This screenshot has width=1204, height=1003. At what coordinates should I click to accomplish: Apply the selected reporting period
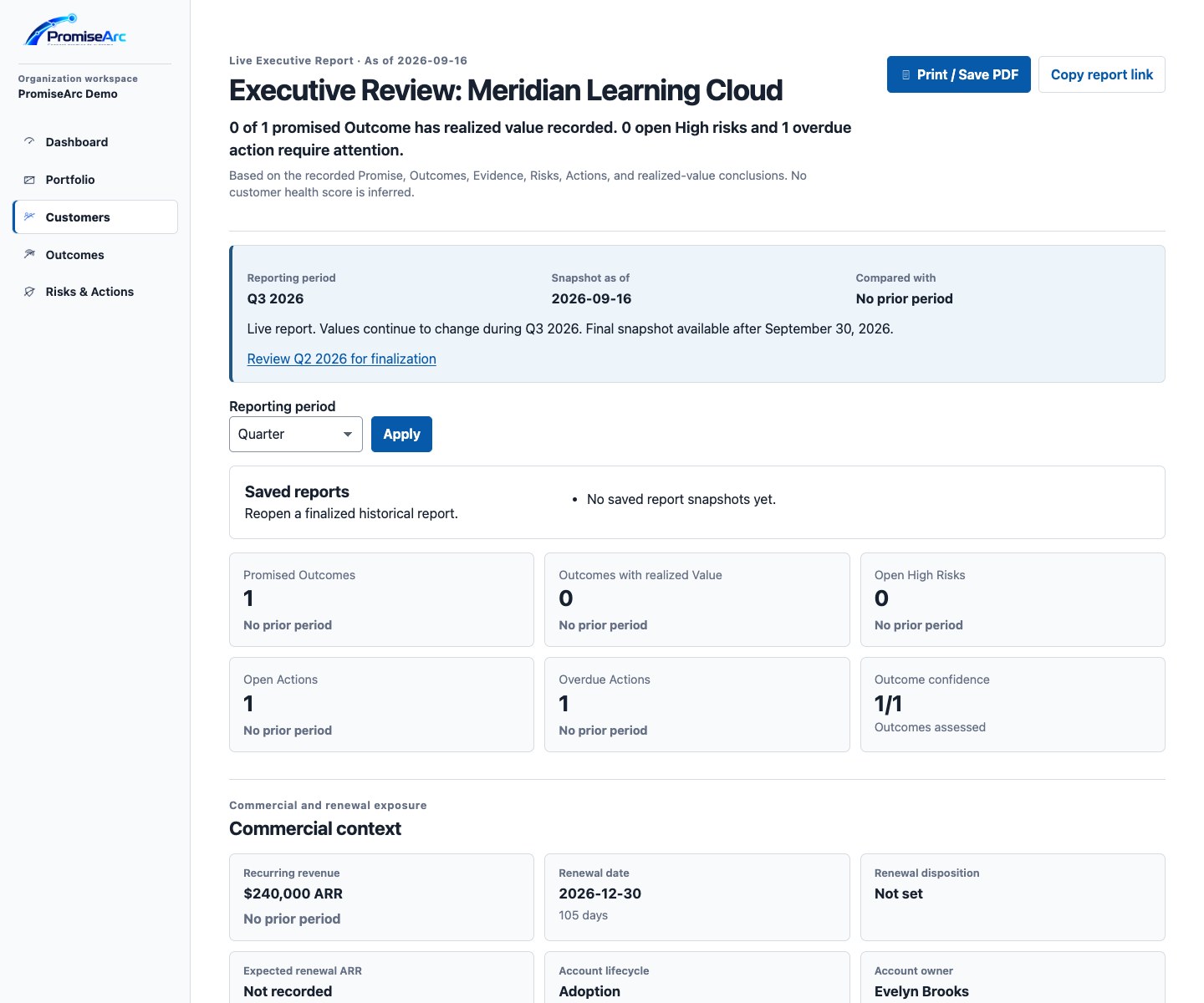coord(401,434)
